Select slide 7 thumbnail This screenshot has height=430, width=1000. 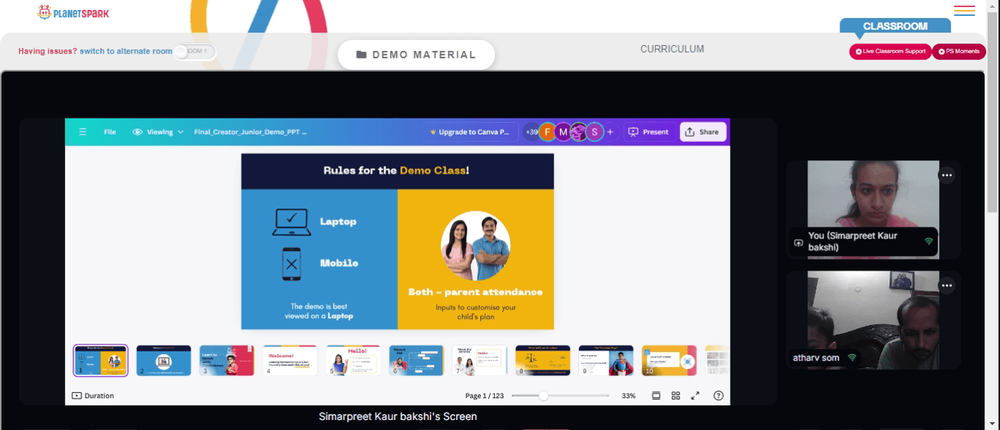[x=480, y=360]
